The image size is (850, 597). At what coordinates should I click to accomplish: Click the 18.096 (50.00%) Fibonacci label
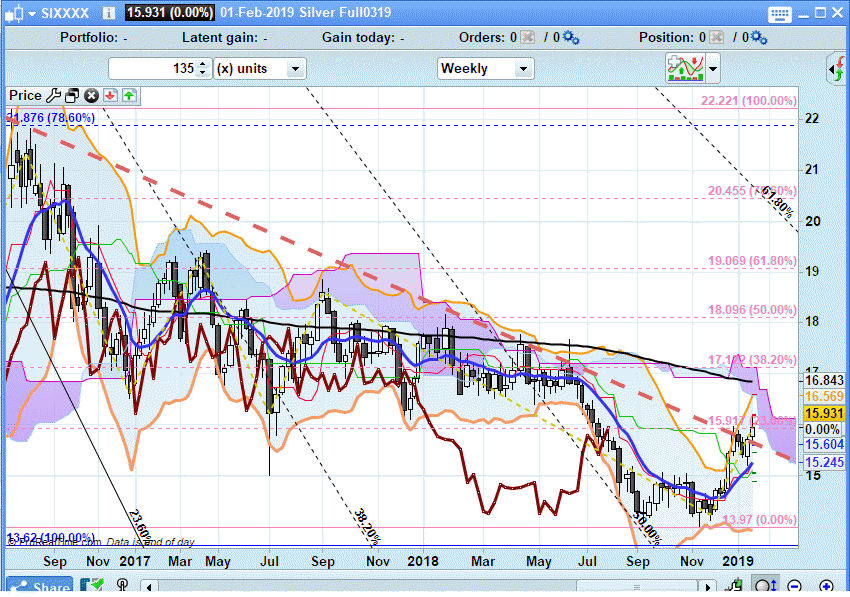pos(752,310)
